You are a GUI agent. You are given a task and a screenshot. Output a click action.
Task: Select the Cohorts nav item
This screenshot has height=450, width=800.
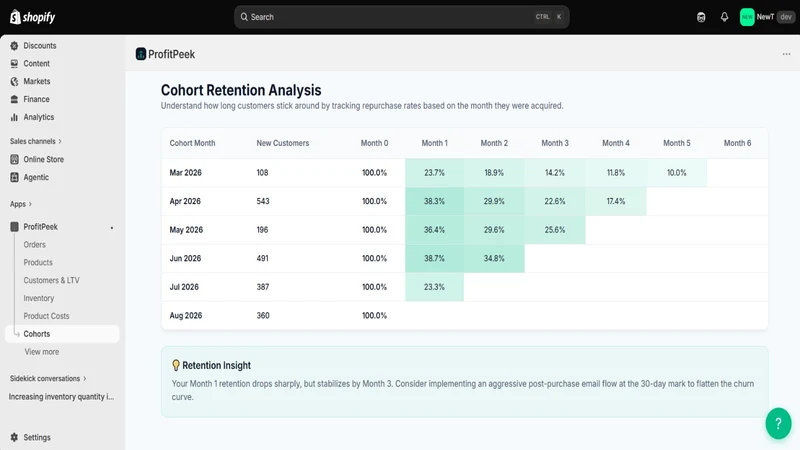pyautogui.click(x=62, y=334)
